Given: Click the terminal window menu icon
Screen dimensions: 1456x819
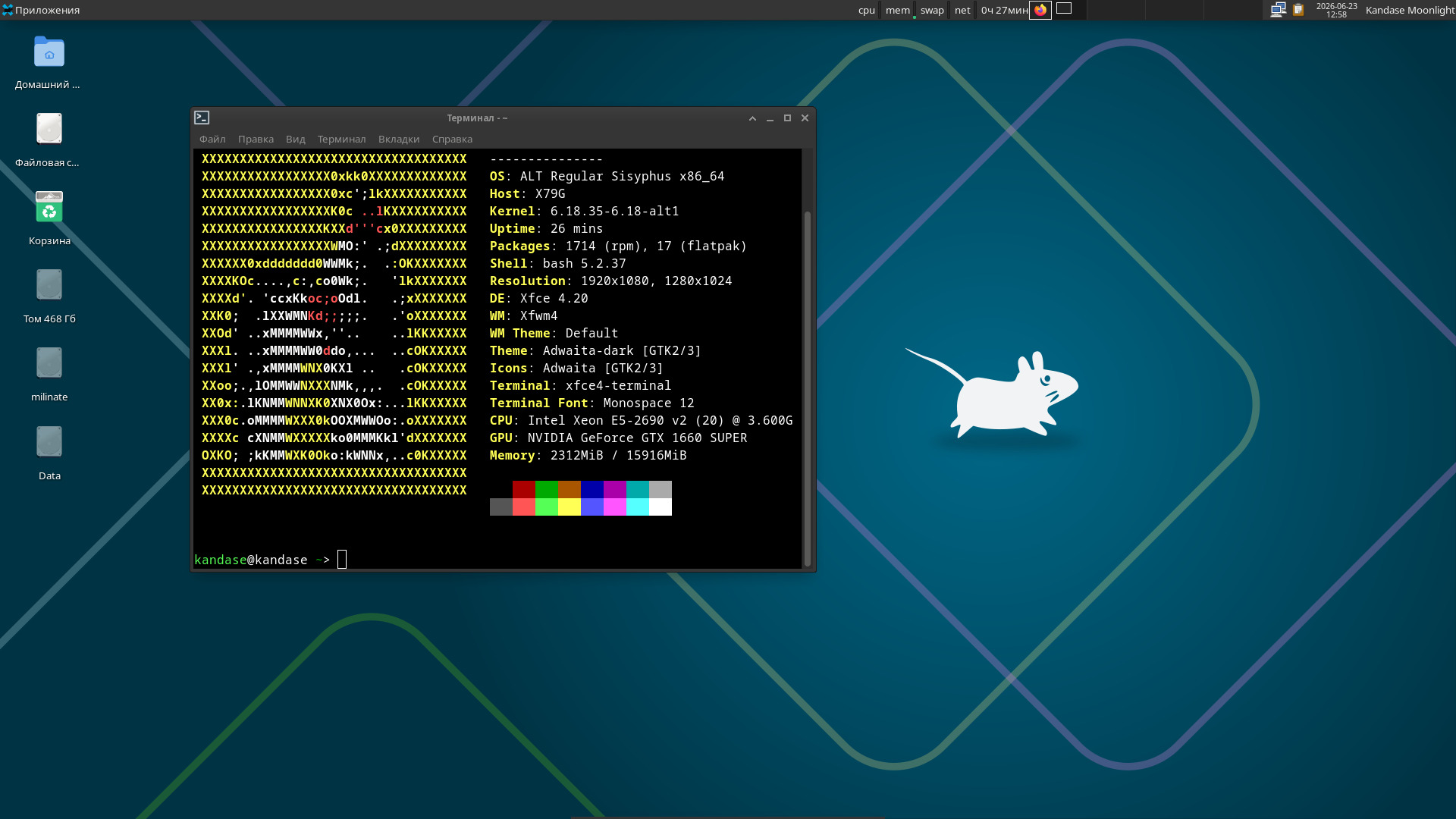Looking at the screenshot, I should pos(202,118).
